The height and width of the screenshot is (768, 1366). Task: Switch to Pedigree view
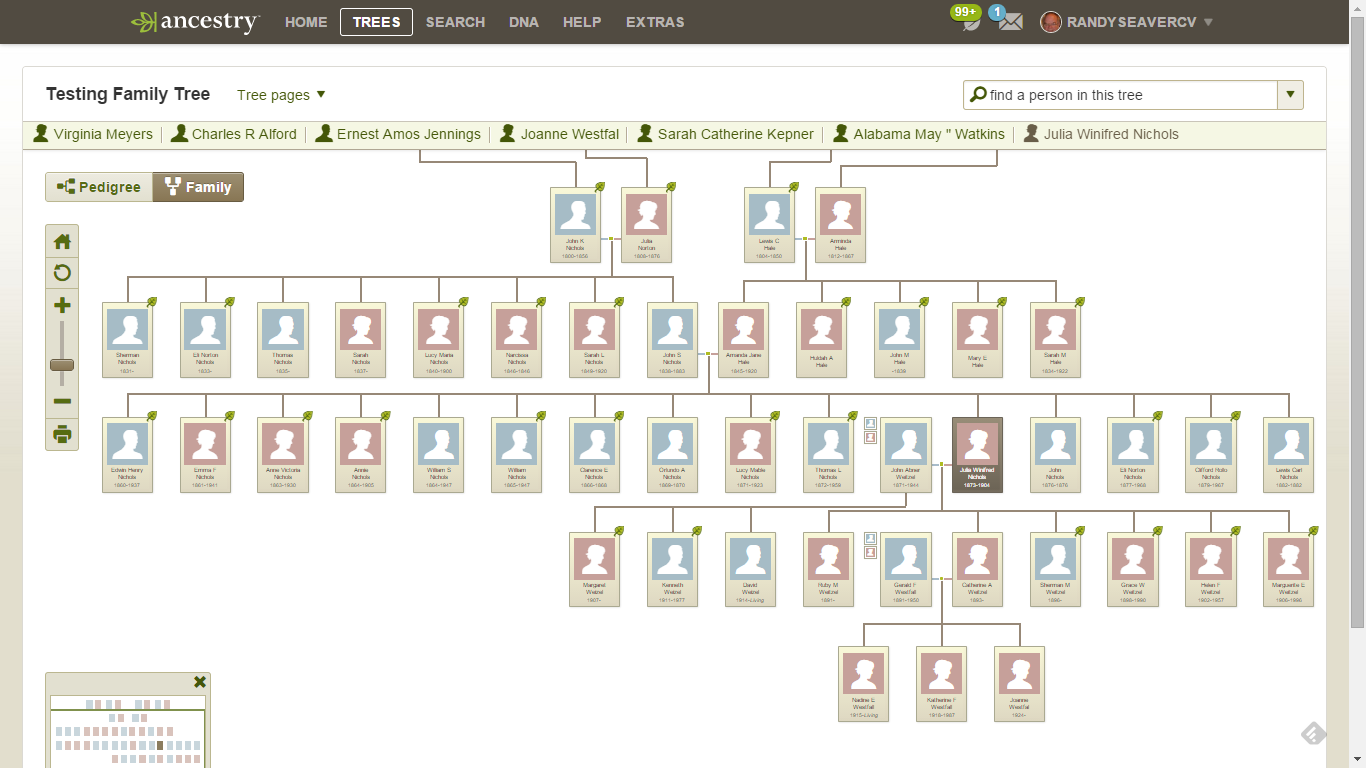tap(98, 186)
